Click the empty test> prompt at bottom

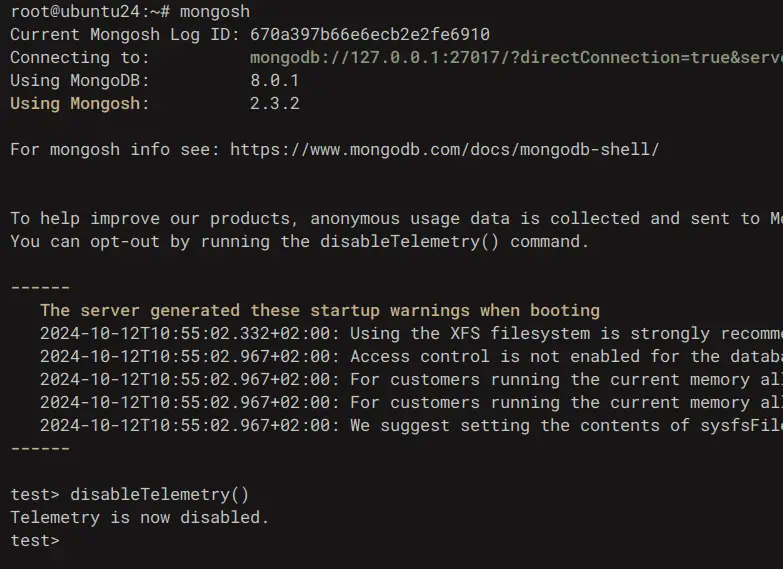point(35,541)
